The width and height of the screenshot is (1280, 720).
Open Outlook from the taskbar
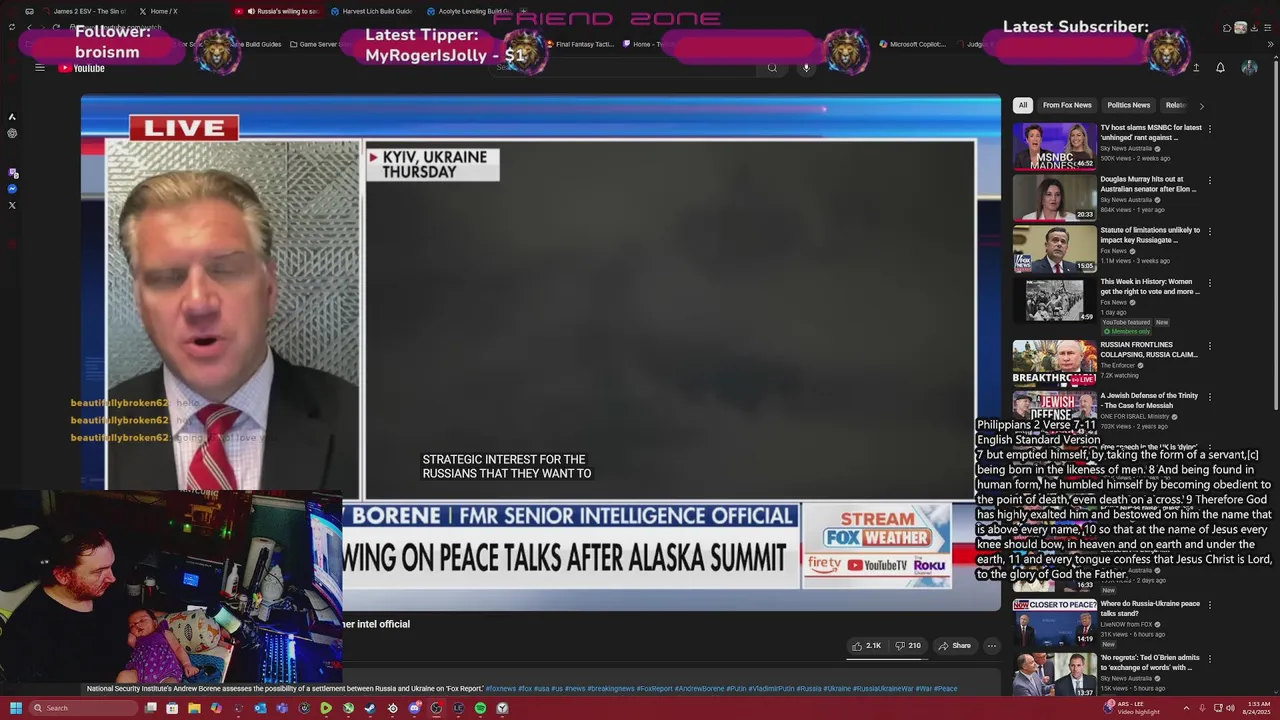click(260, 708)
